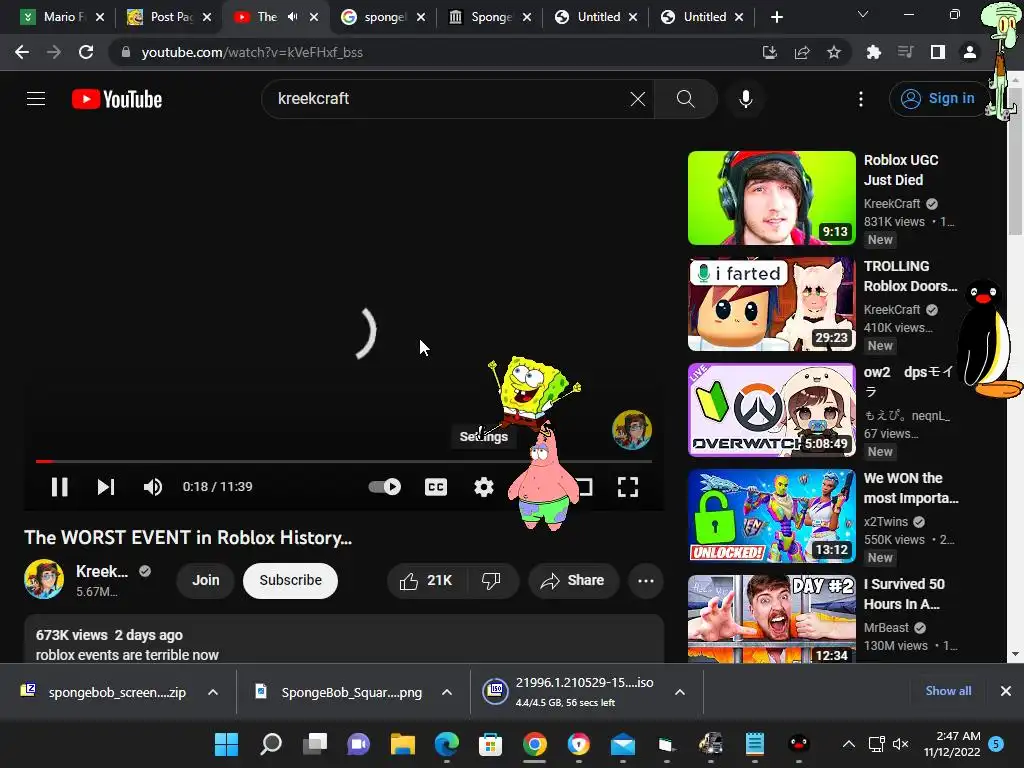The image size is (1024, 768).
Task: Share this video
Action: pos(573,581)
